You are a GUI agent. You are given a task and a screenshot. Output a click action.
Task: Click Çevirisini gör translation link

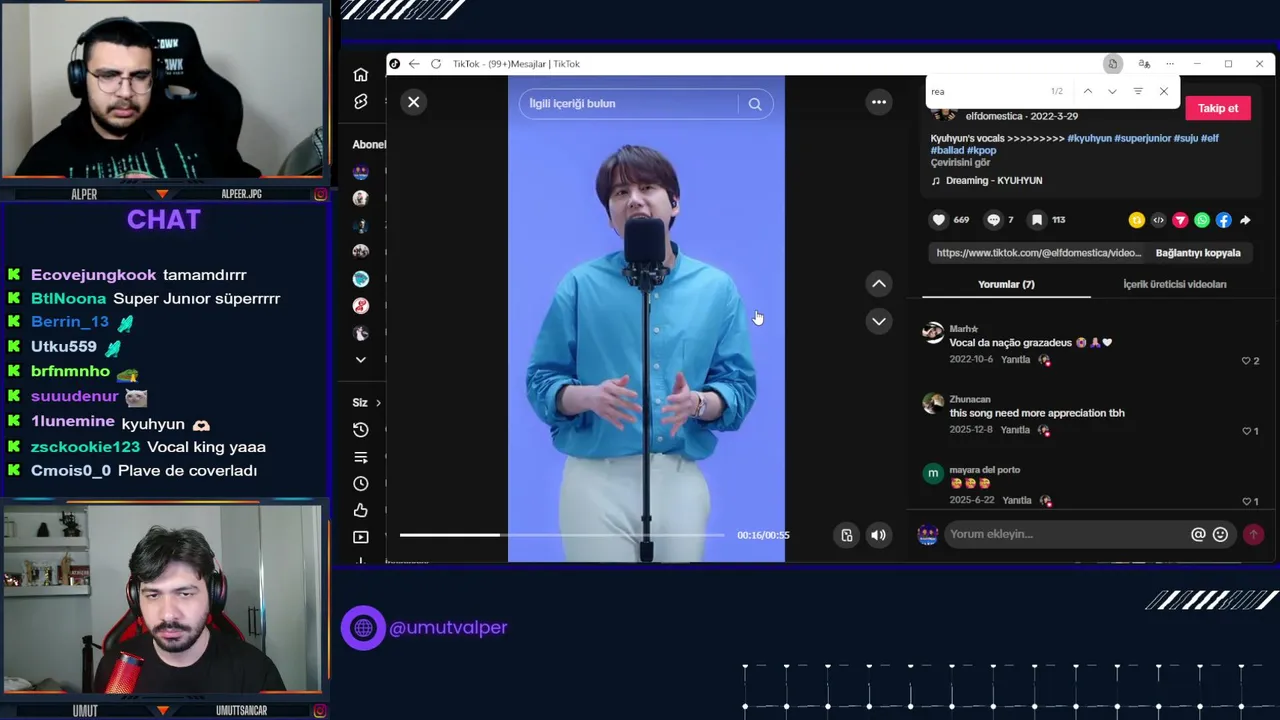click(960, 163)
